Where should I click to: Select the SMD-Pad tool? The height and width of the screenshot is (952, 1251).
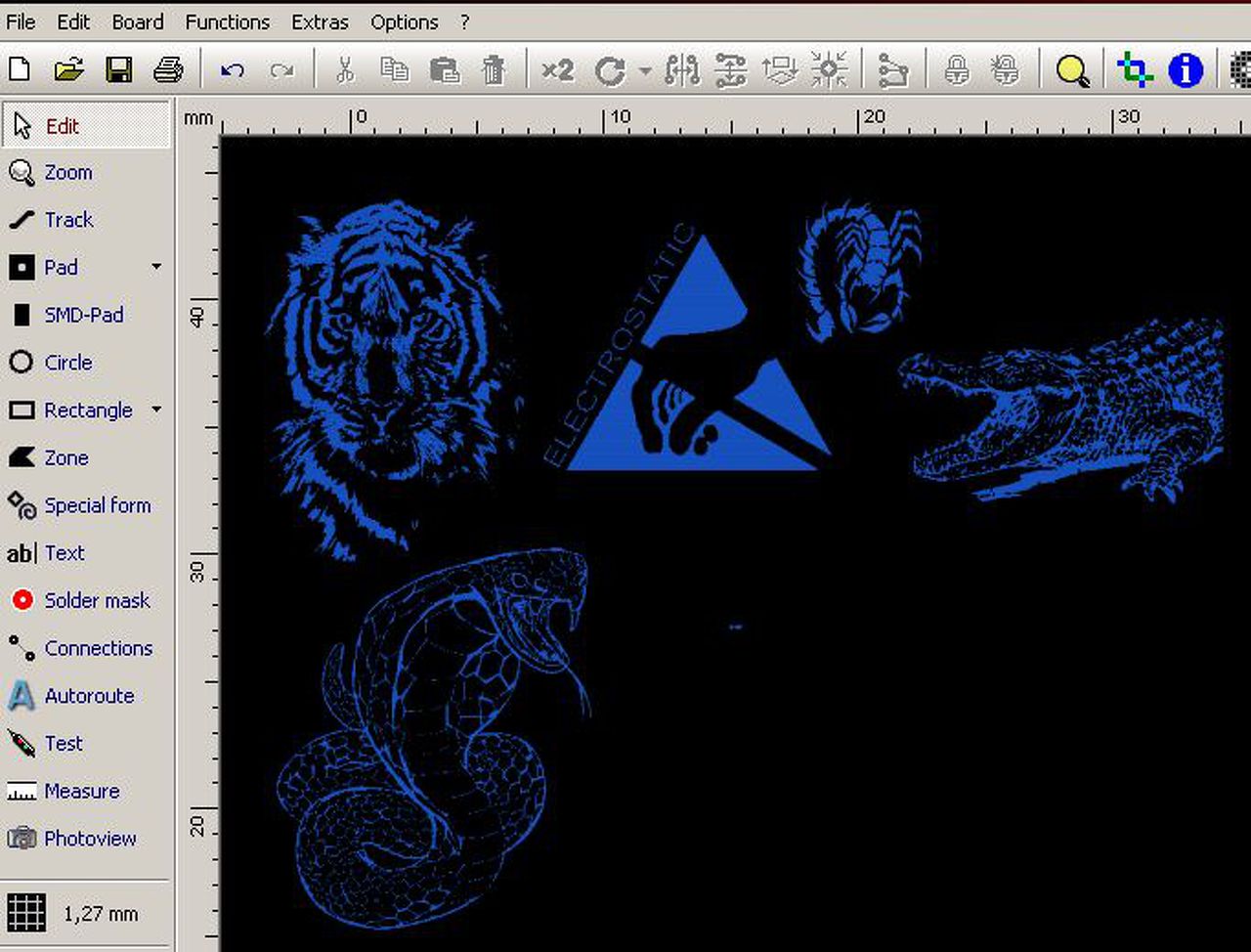point(86,315)
